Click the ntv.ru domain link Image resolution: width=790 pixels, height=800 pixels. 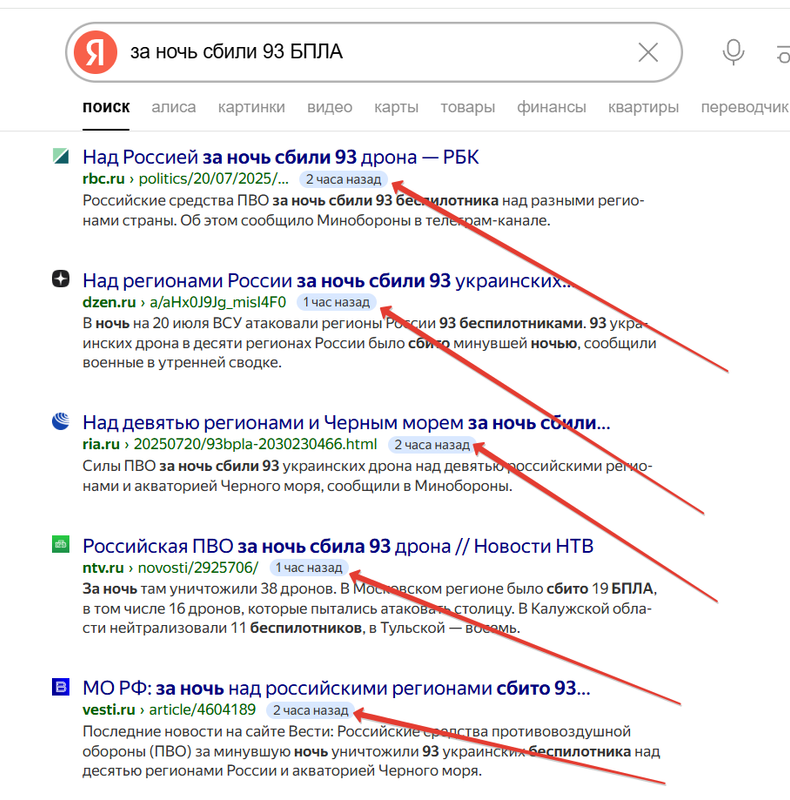coord(103,568)
